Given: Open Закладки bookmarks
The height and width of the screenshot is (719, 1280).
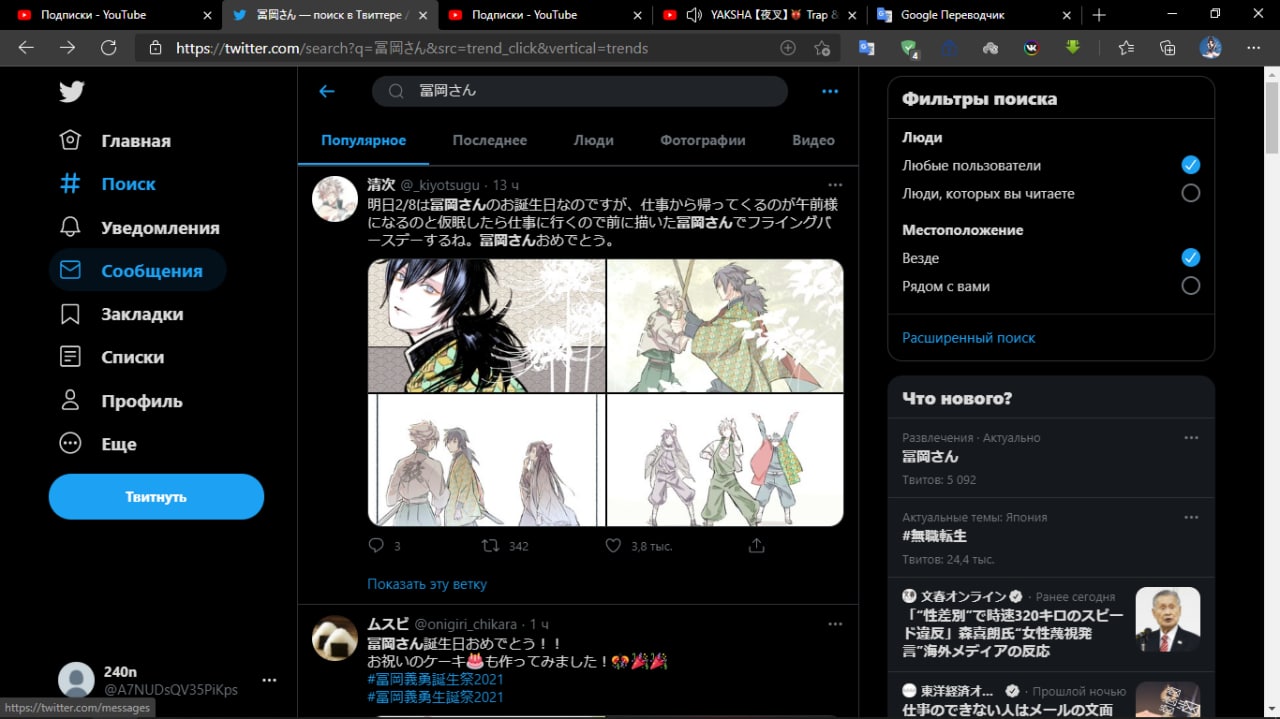Looking at the screenshot, I should [x=121, y=314].
